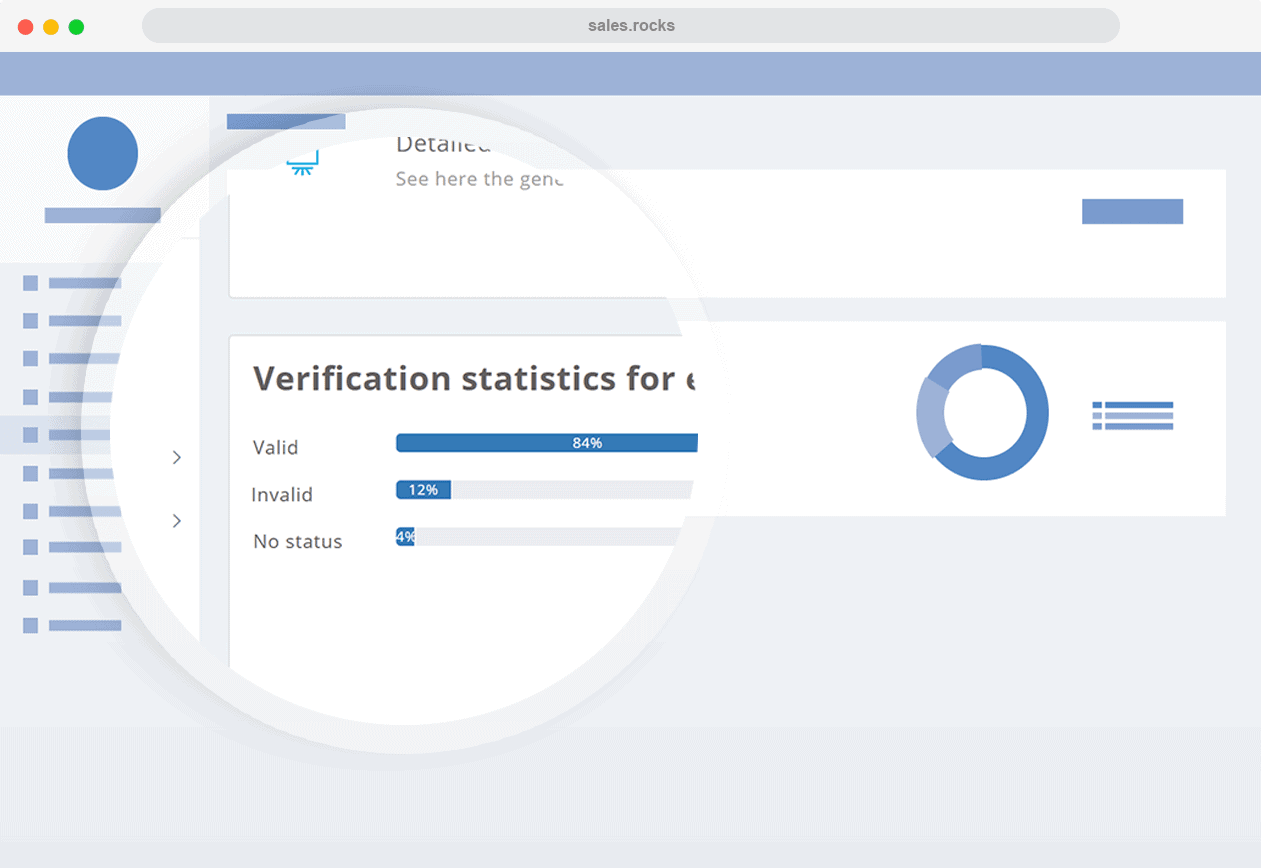Click the No status 4% bar

click(540, 537)
